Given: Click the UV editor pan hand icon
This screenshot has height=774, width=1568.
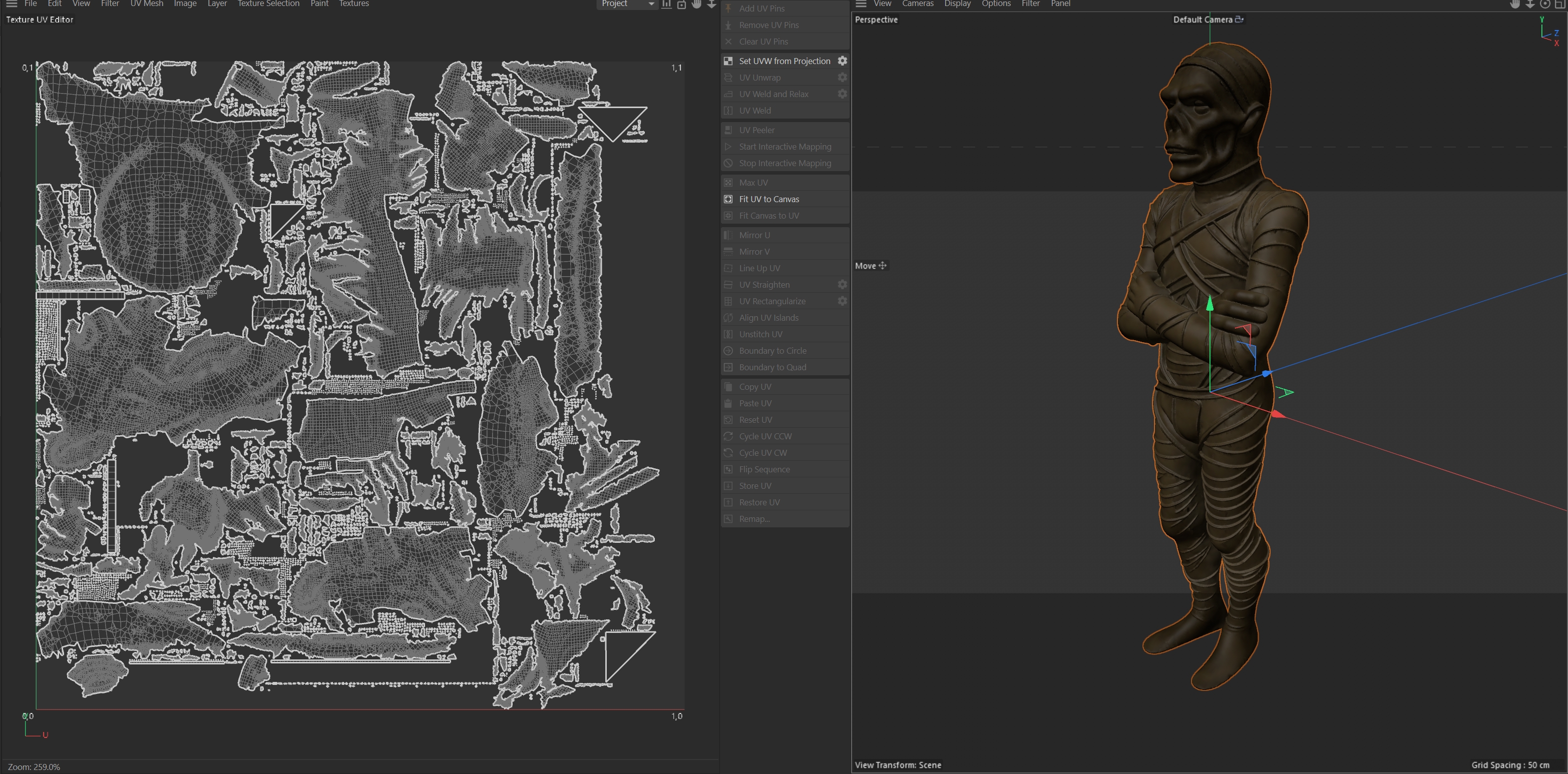Looking at the screenshot, I should click(x=696, y=4).
